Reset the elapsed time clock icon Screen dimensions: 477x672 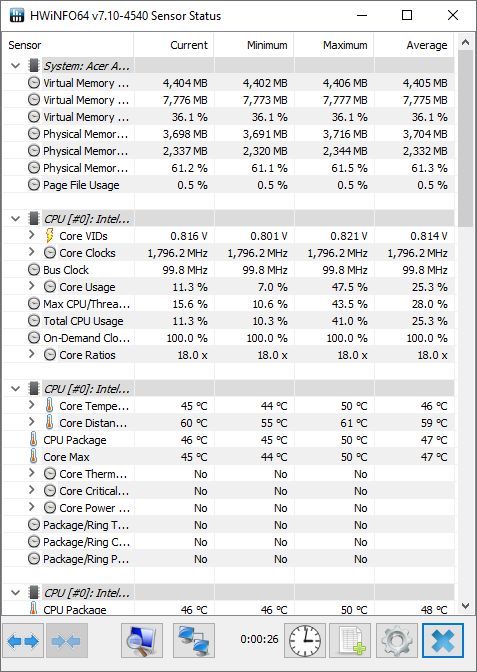305,641
